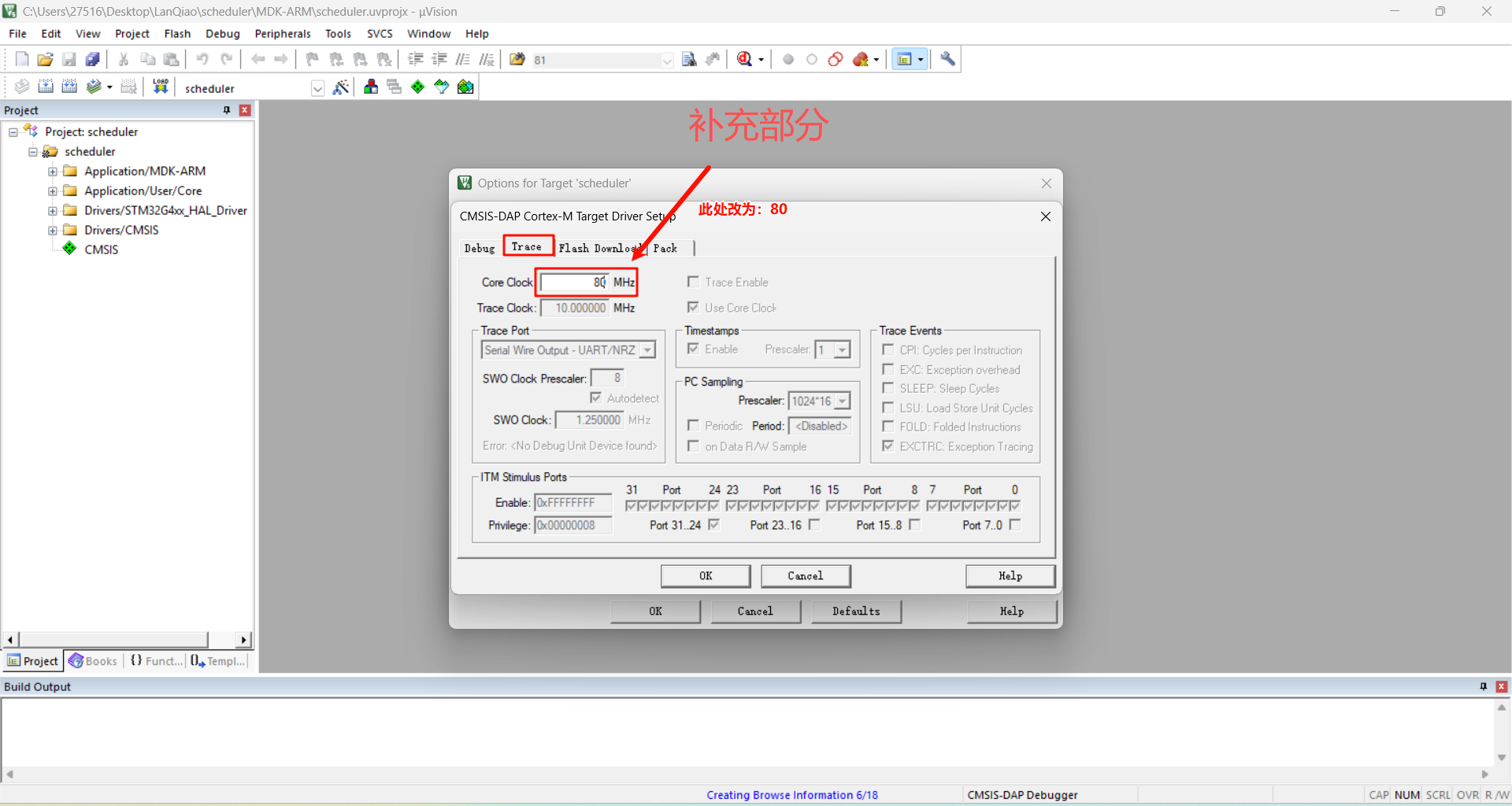The image size is (1512, 806).
Task: Click OK in the CMSIS-DAP driver setup dialog
Action: pos(705,576)
